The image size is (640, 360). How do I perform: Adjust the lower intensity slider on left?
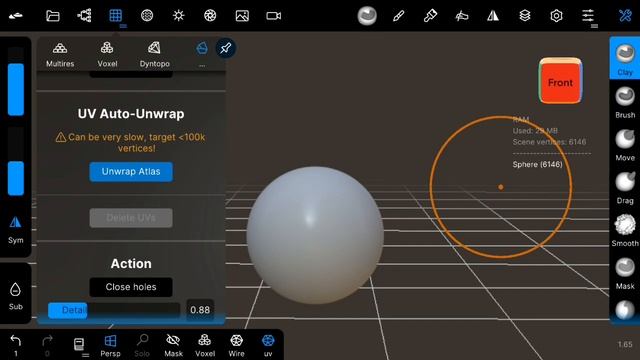16,162
